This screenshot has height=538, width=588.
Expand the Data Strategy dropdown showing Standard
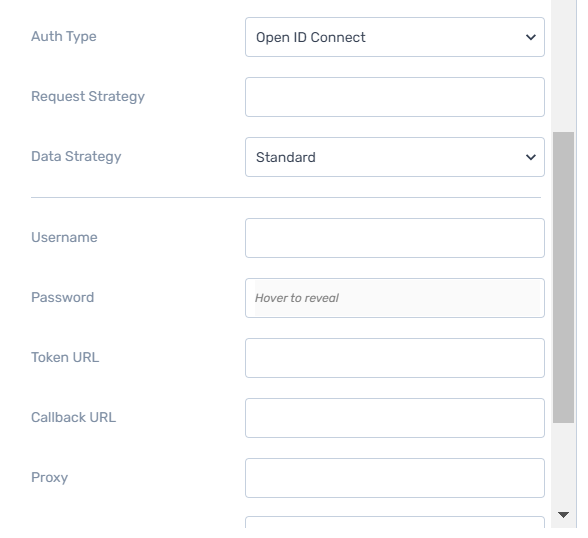tap(394, 157)
